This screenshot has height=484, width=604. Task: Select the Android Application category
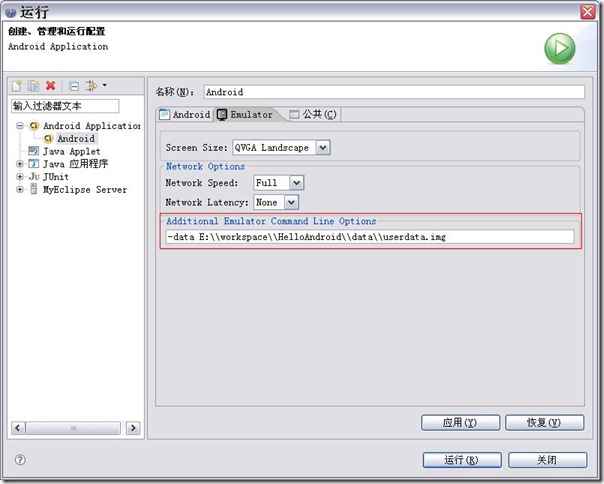(x=92, y=126)
